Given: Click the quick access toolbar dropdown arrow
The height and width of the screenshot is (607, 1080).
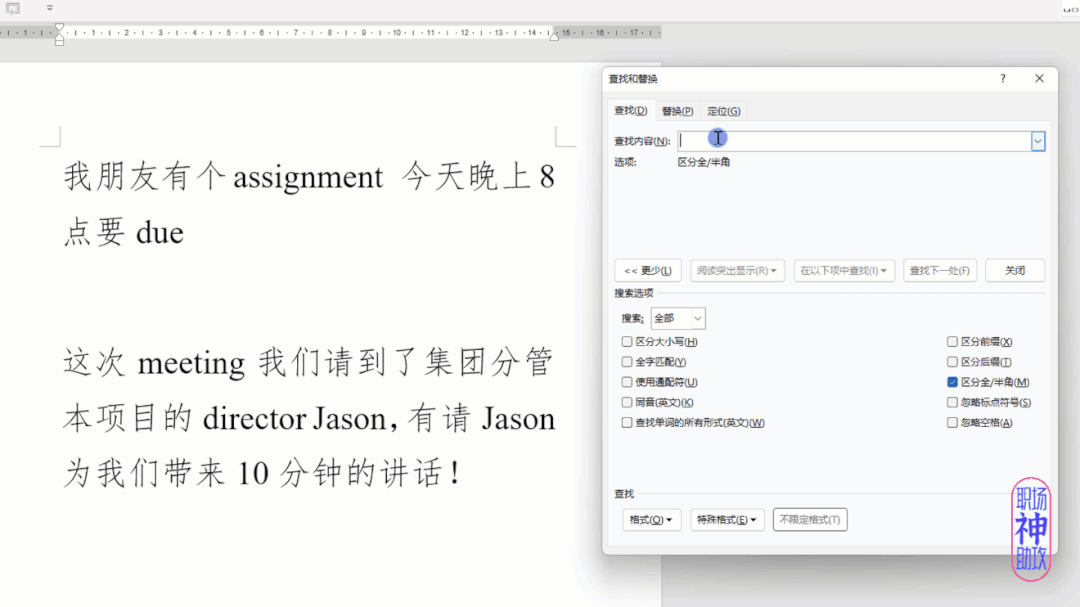Looking at the screenshot, I should [x=50, y=8].
